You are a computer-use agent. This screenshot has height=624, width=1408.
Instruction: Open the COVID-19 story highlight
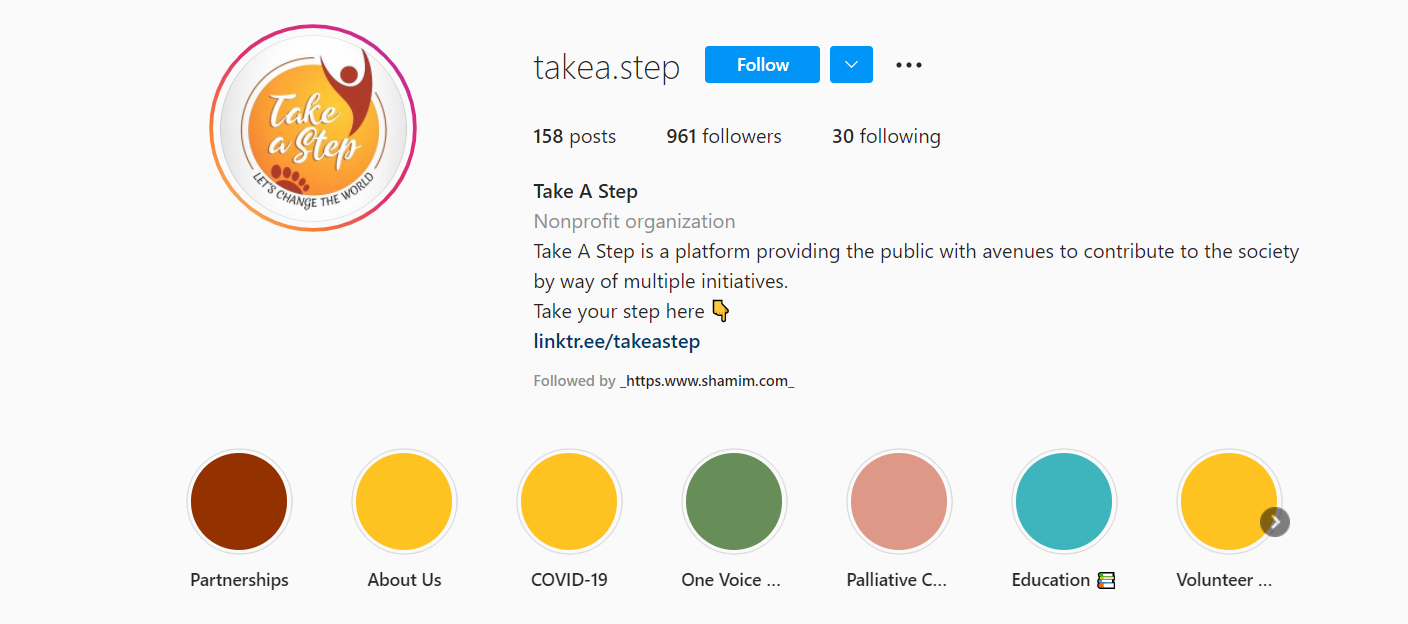pyautogui.click(x=569, y=502)
